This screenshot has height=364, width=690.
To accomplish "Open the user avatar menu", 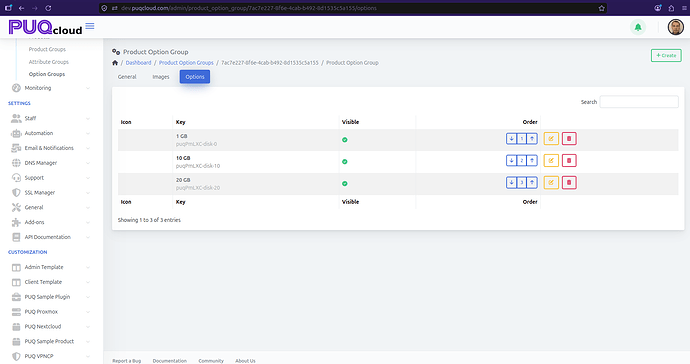I will pyautogui.click(x=675, y=27).
